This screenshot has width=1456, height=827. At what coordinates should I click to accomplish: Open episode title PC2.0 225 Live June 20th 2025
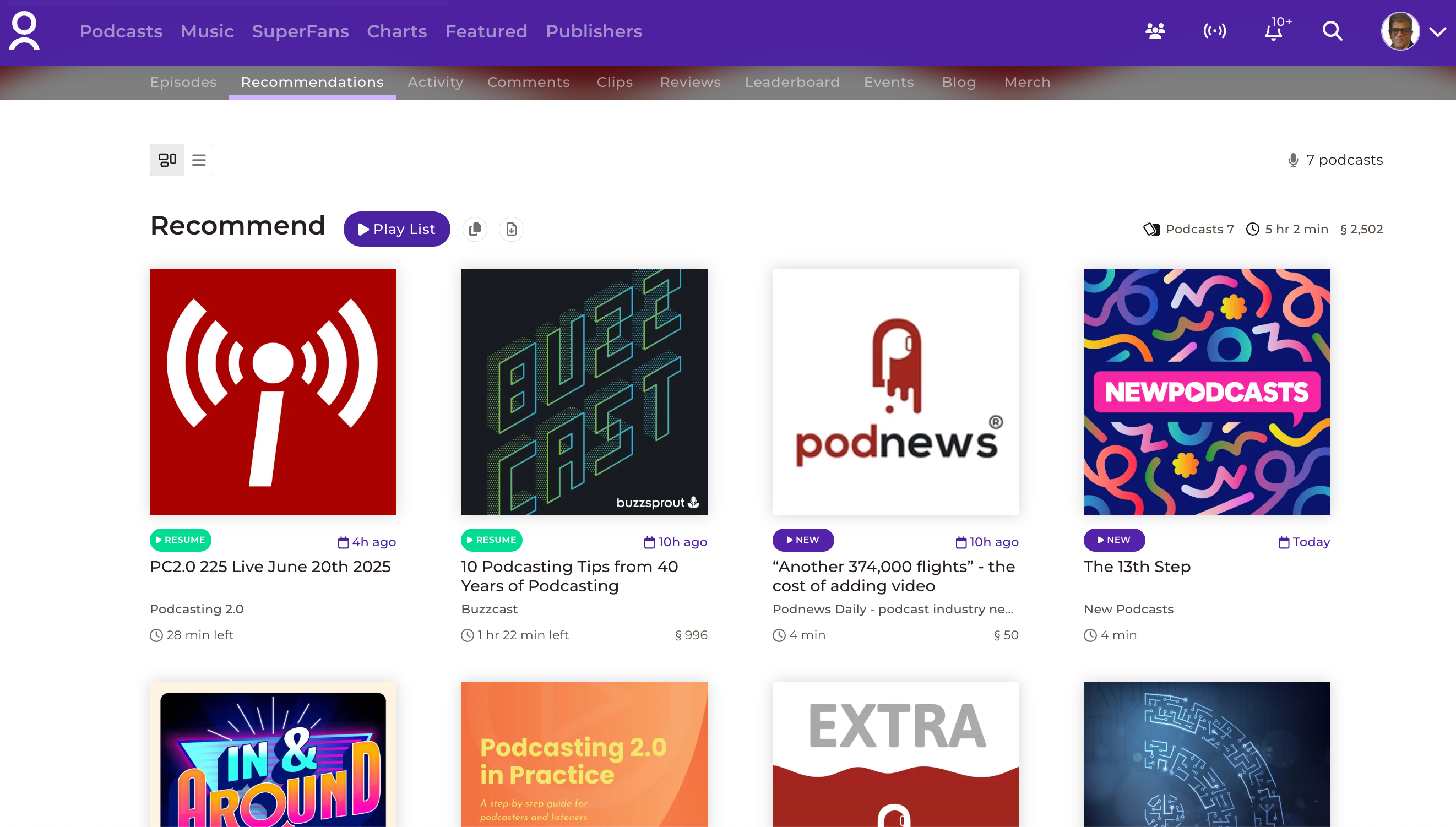[270, 567]
